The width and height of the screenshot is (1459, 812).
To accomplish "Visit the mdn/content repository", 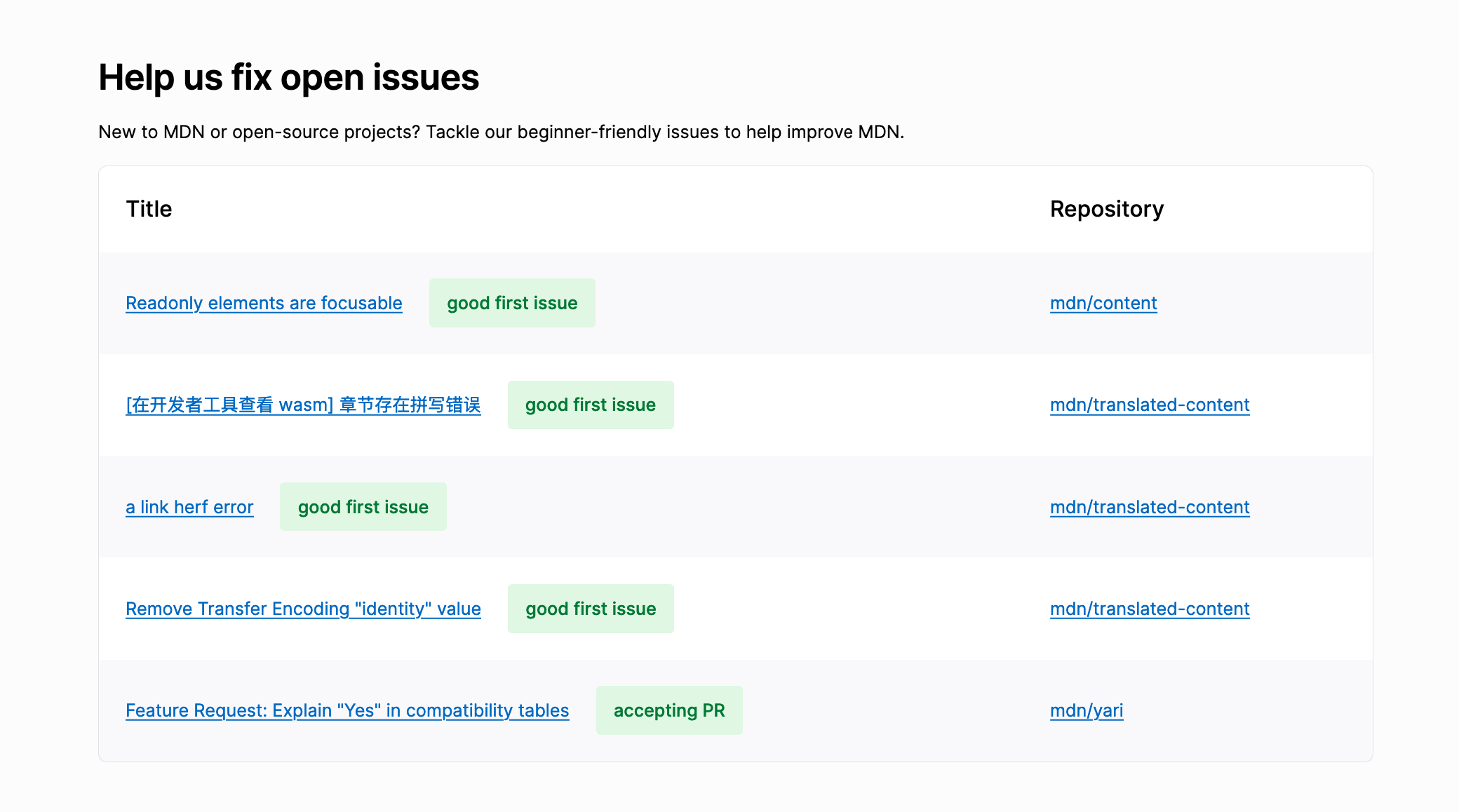I will 1103,303.
